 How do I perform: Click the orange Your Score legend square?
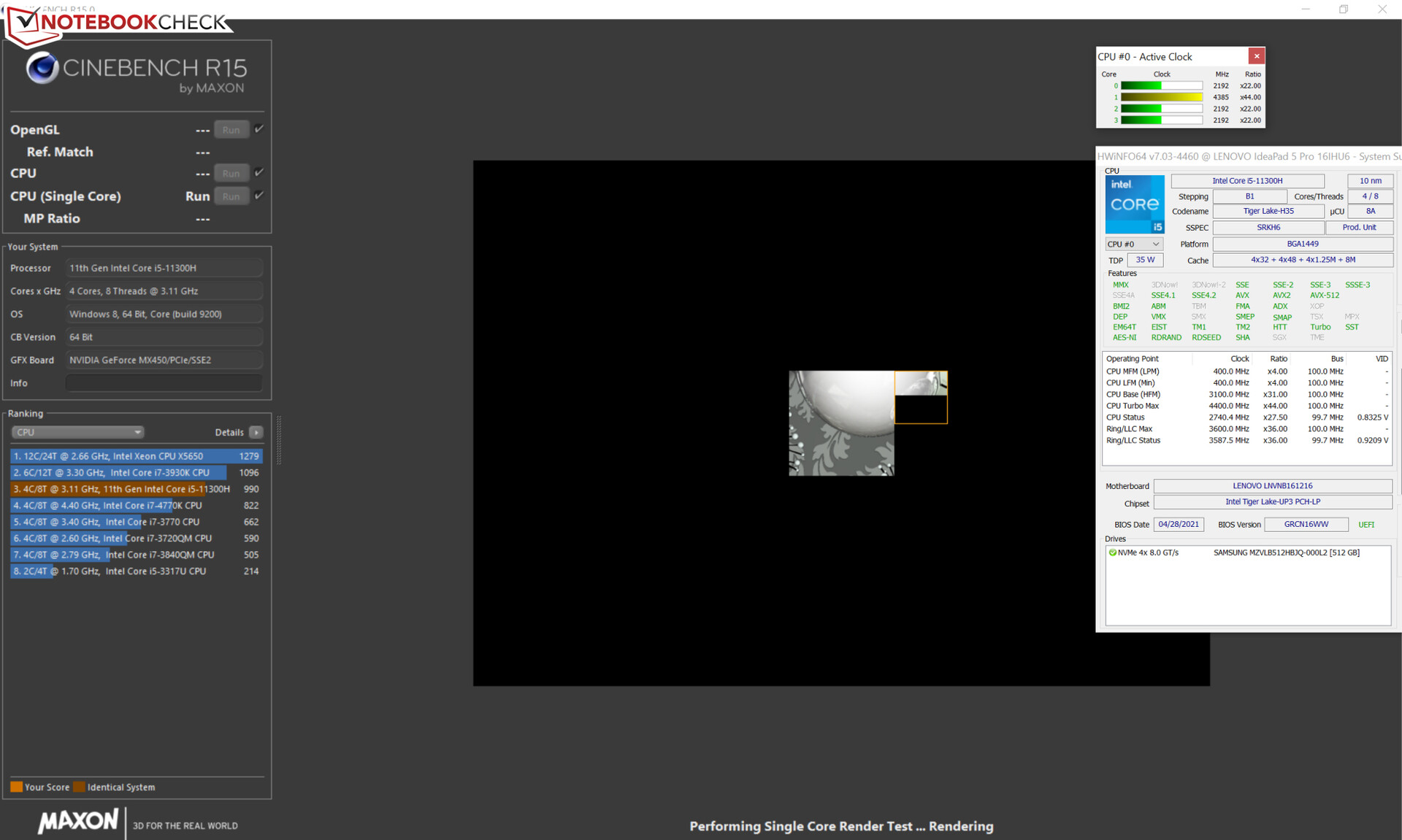click(x=16, y=787)
